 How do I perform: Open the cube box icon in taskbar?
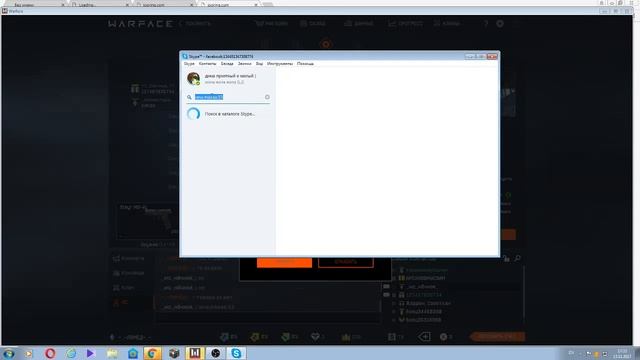click(x=174, y=353)
